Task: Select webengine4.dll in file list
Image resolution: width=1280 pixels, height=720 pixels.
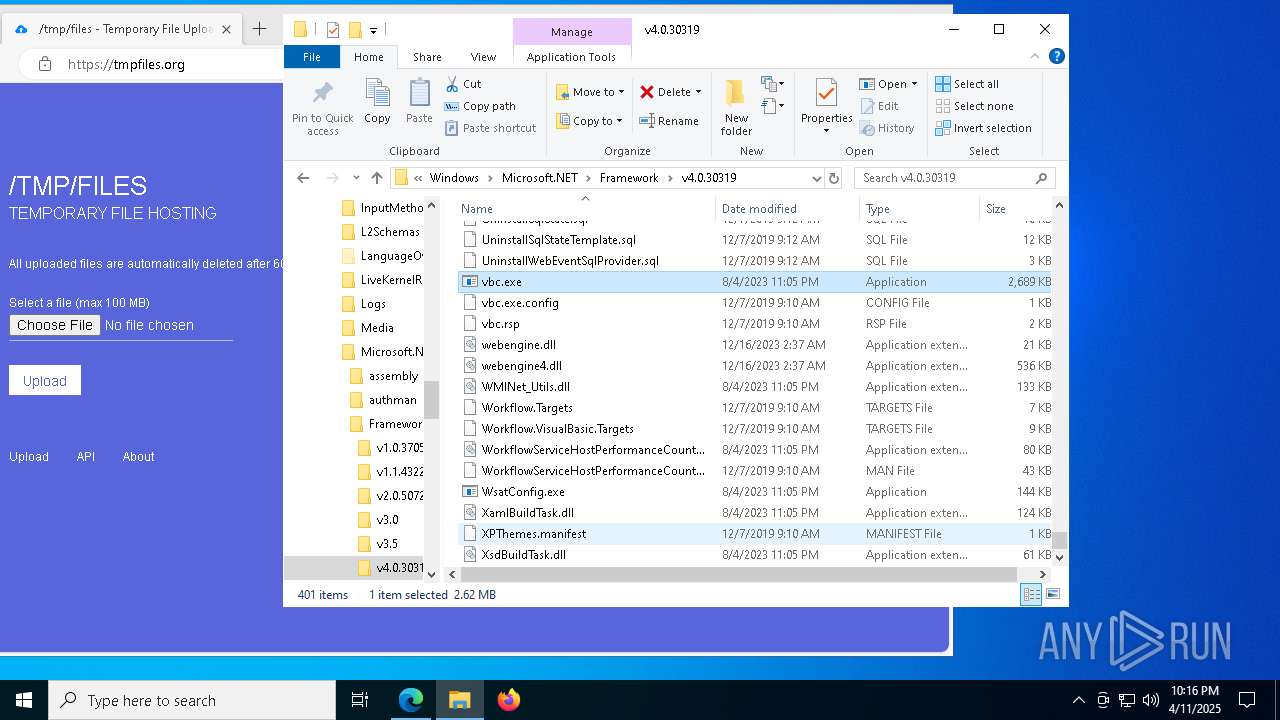Action: click(755, 366)
